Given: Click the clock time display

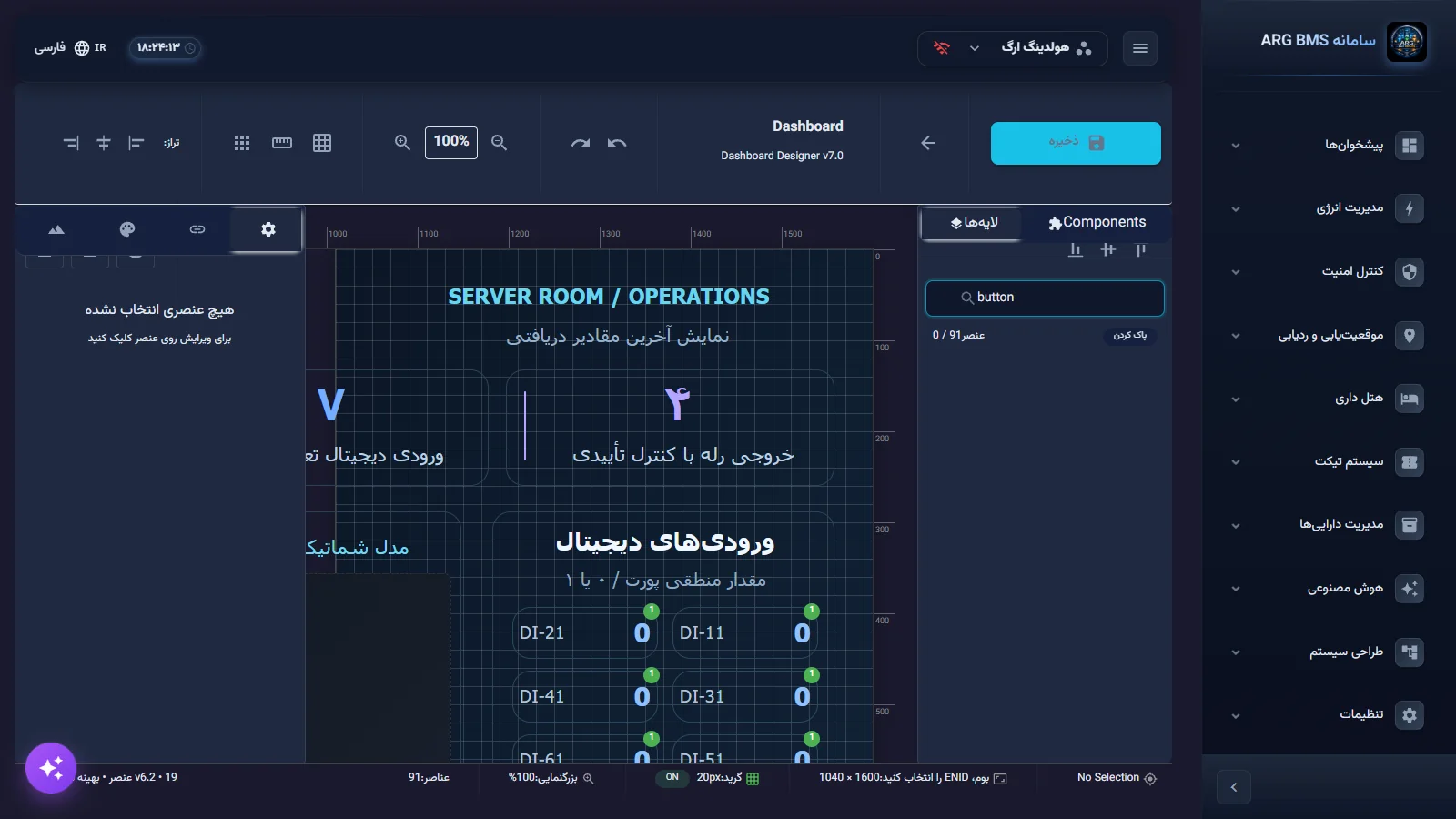Looking at the screenshot, I should (x=165, y=48).
